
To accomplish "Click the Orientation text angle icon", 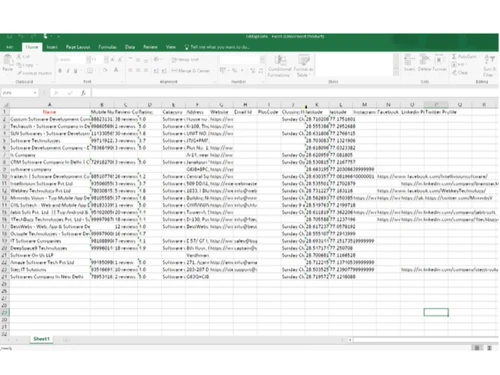I will [156, 60].
